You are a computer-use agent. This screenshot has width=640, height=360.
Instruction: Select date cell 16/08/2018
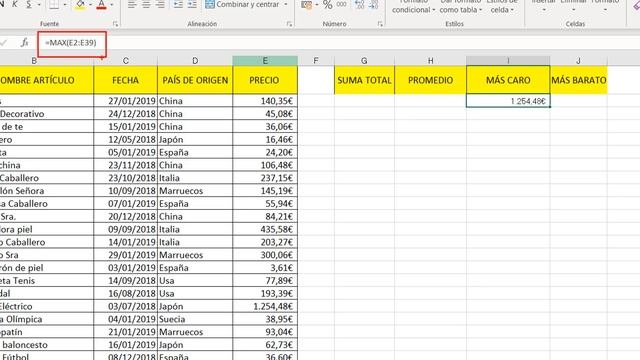pos(125,293)
